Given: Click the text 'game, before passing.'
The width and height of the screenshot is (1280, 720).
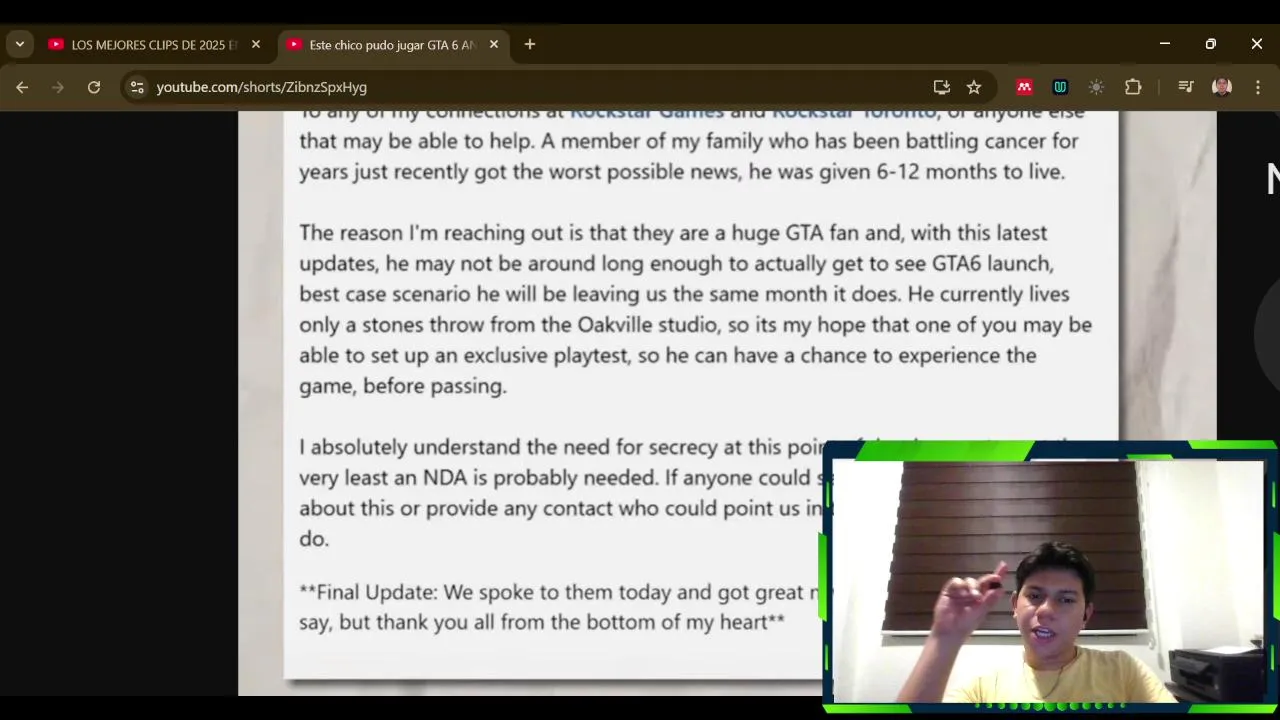Looking at the screenshot, I should [x=403, y=386].
